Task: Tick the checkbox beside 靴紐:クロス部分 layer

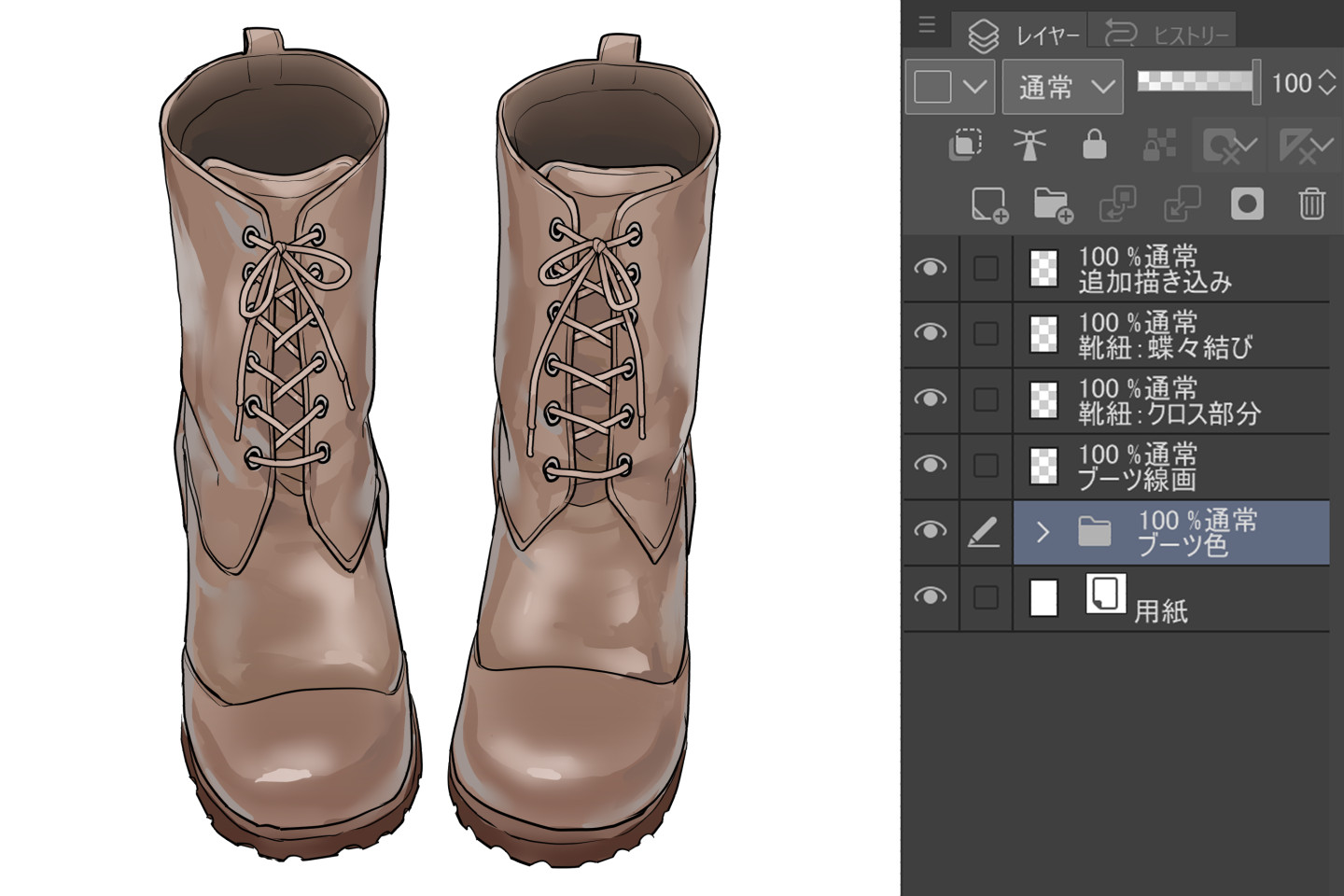Action: point(986,399)
